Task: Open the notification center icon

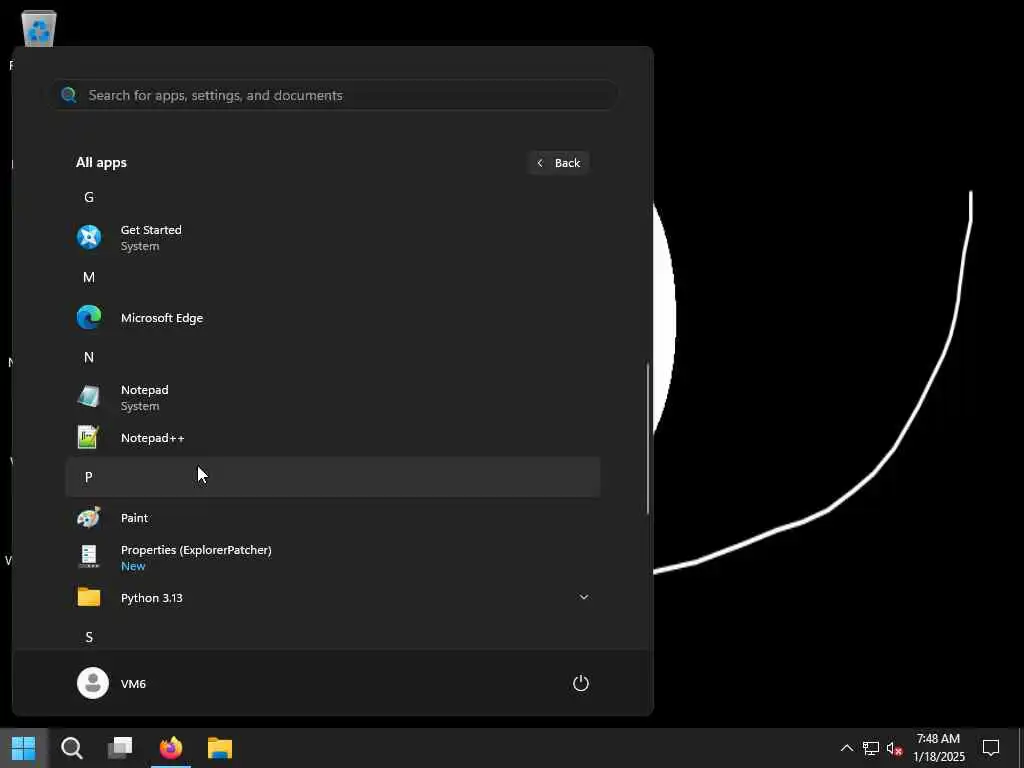Action: pos(991,748)
